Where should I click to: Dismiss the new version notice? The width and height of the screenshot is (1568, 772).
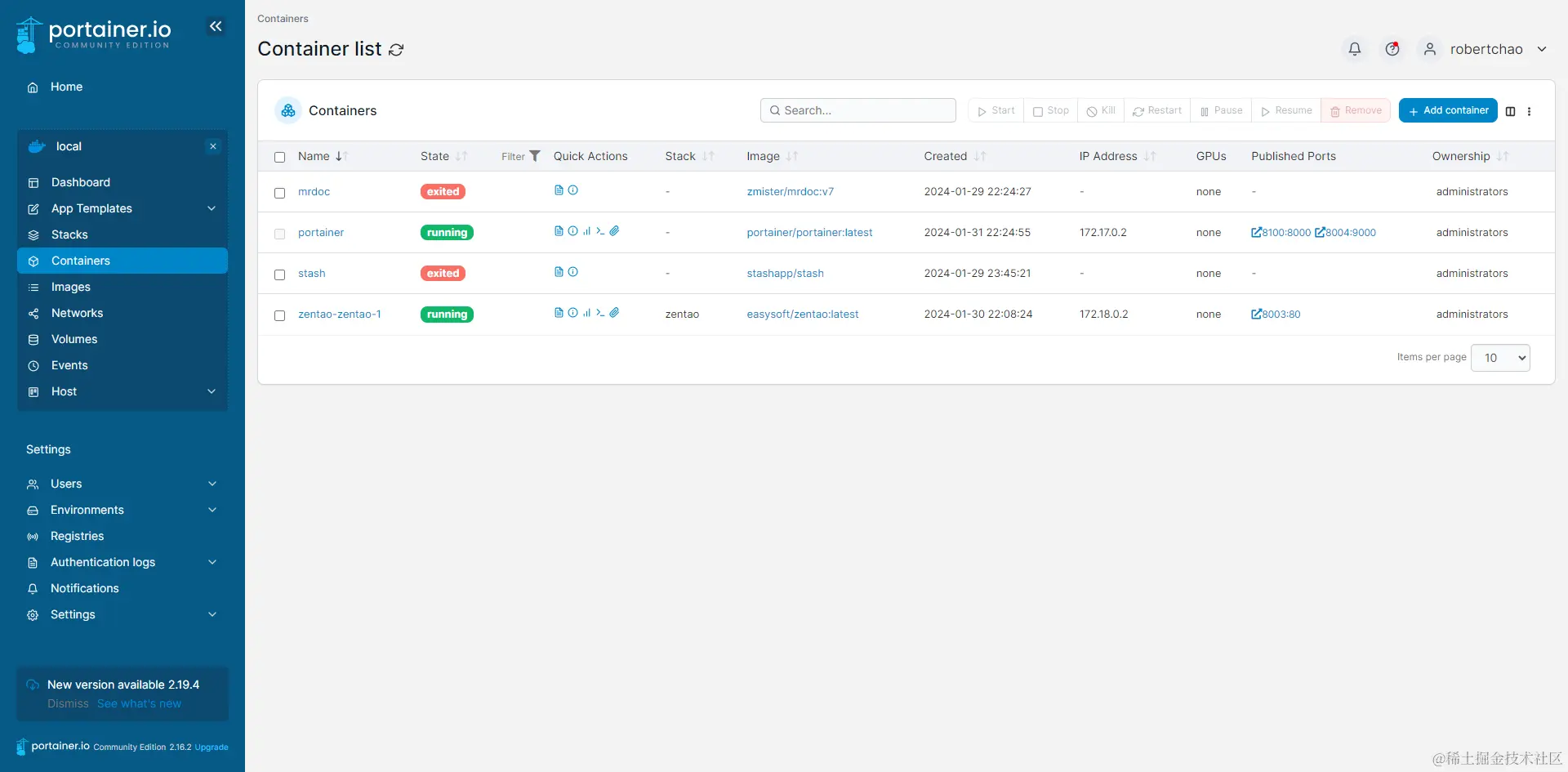pos(68,703)
